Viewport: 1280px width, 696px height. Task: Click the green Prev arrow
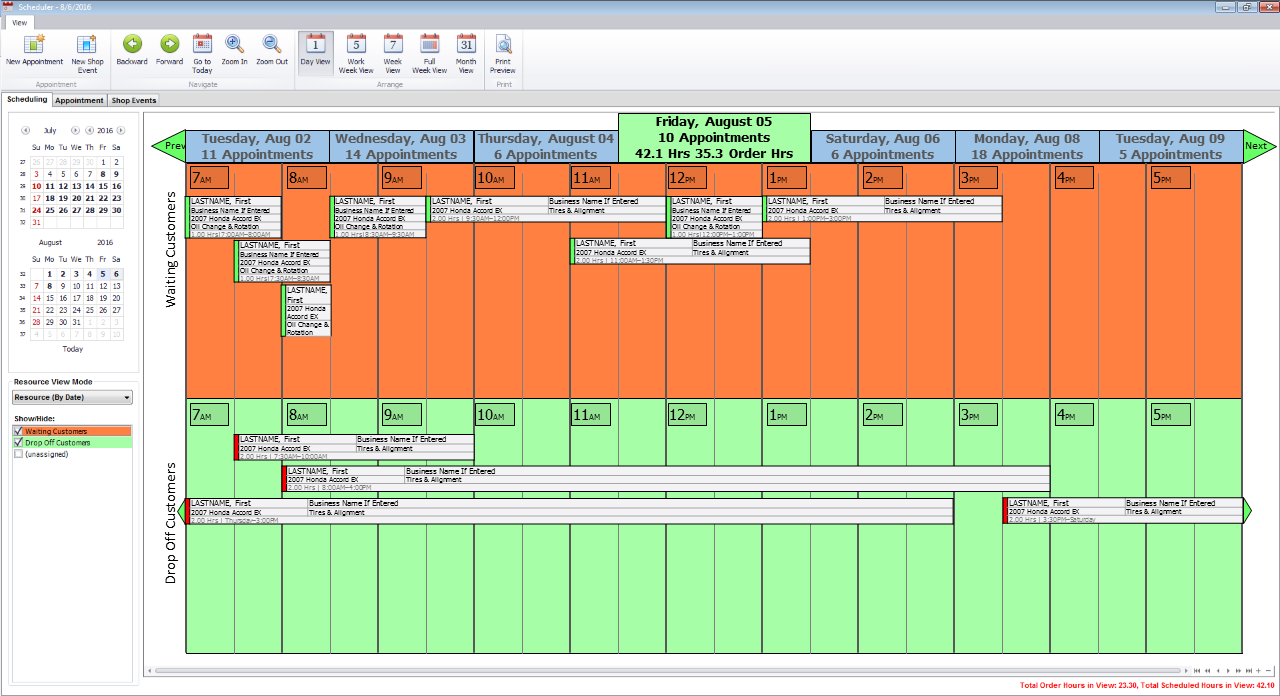coord(169,146)
